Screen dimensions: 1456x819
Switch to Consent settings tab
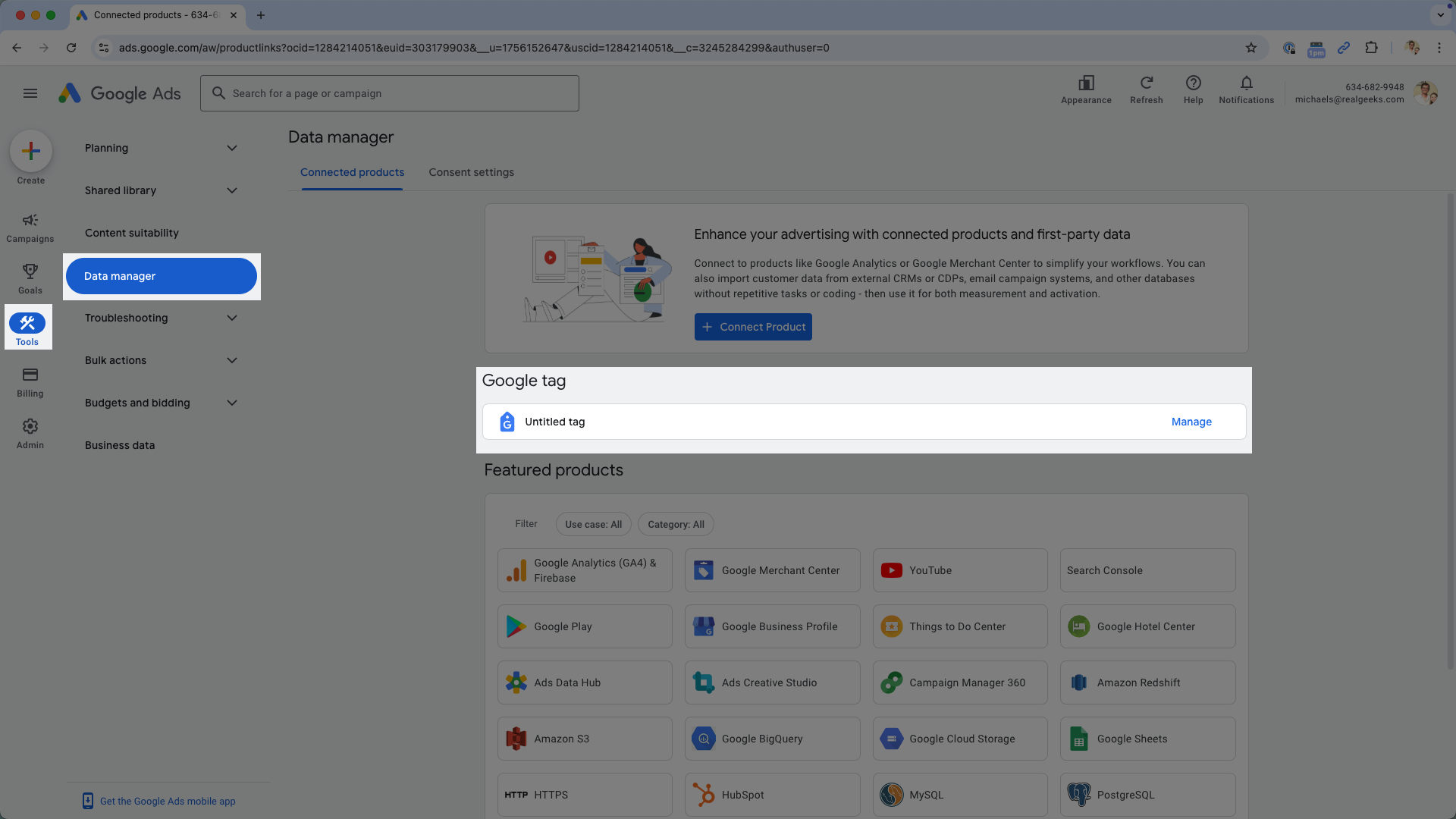471,172
